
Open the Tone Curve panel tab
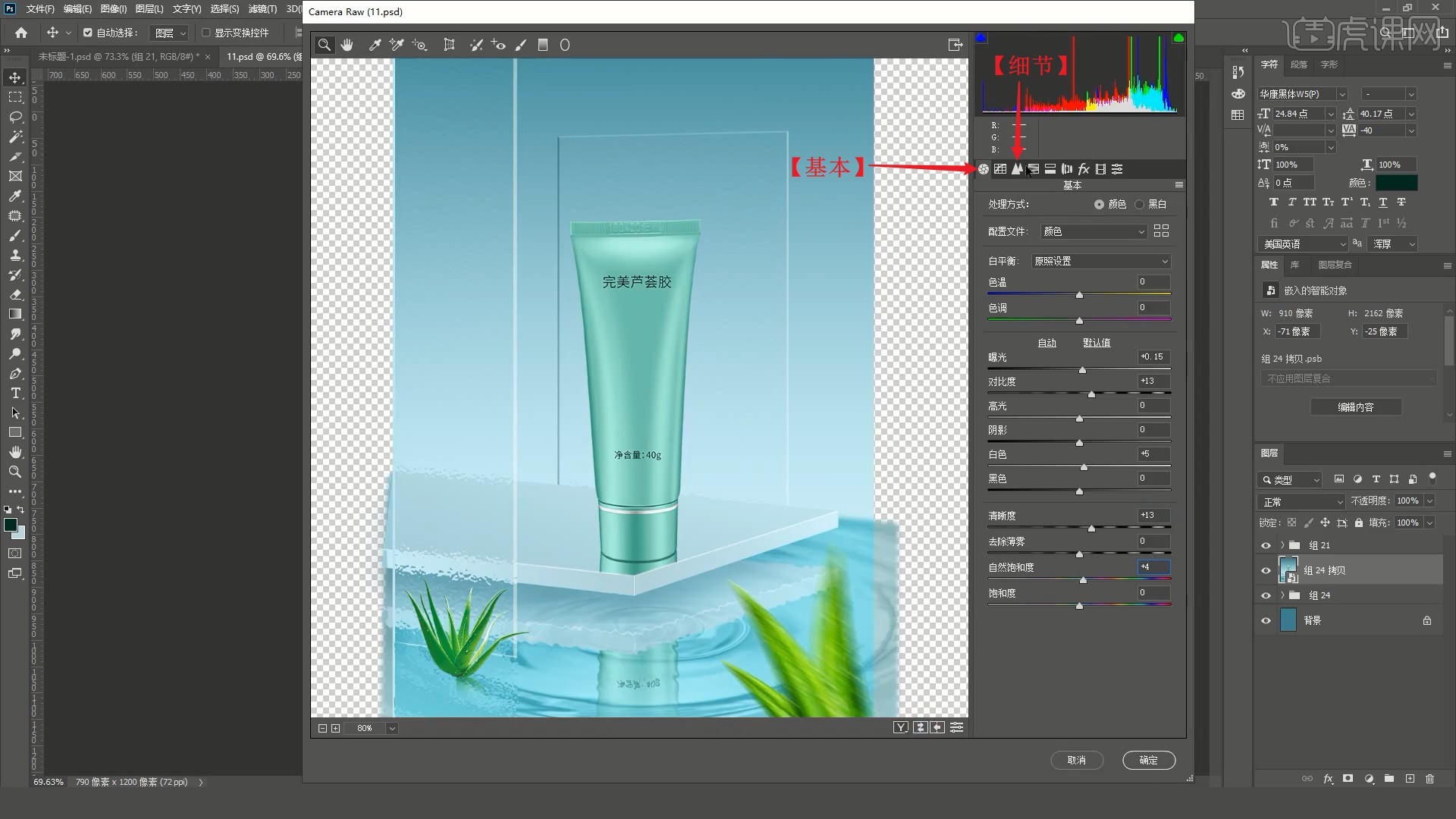pyautogui.click(x=1000, y=169)
